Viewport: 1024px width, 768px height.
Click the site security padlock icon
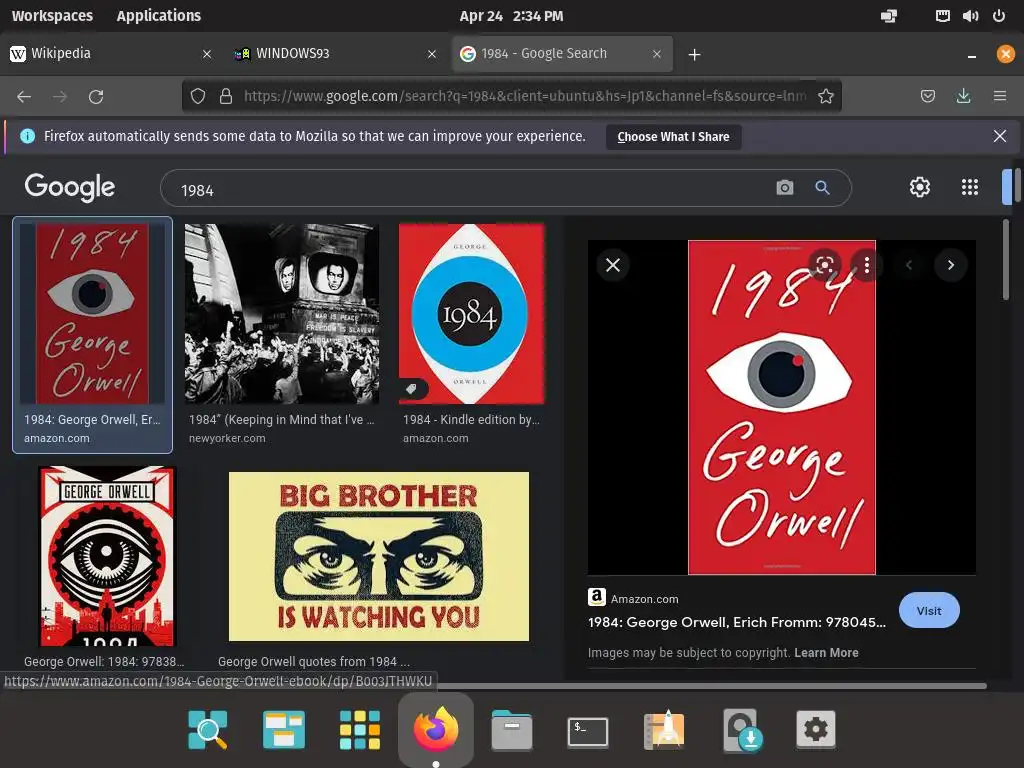[226, 97]
